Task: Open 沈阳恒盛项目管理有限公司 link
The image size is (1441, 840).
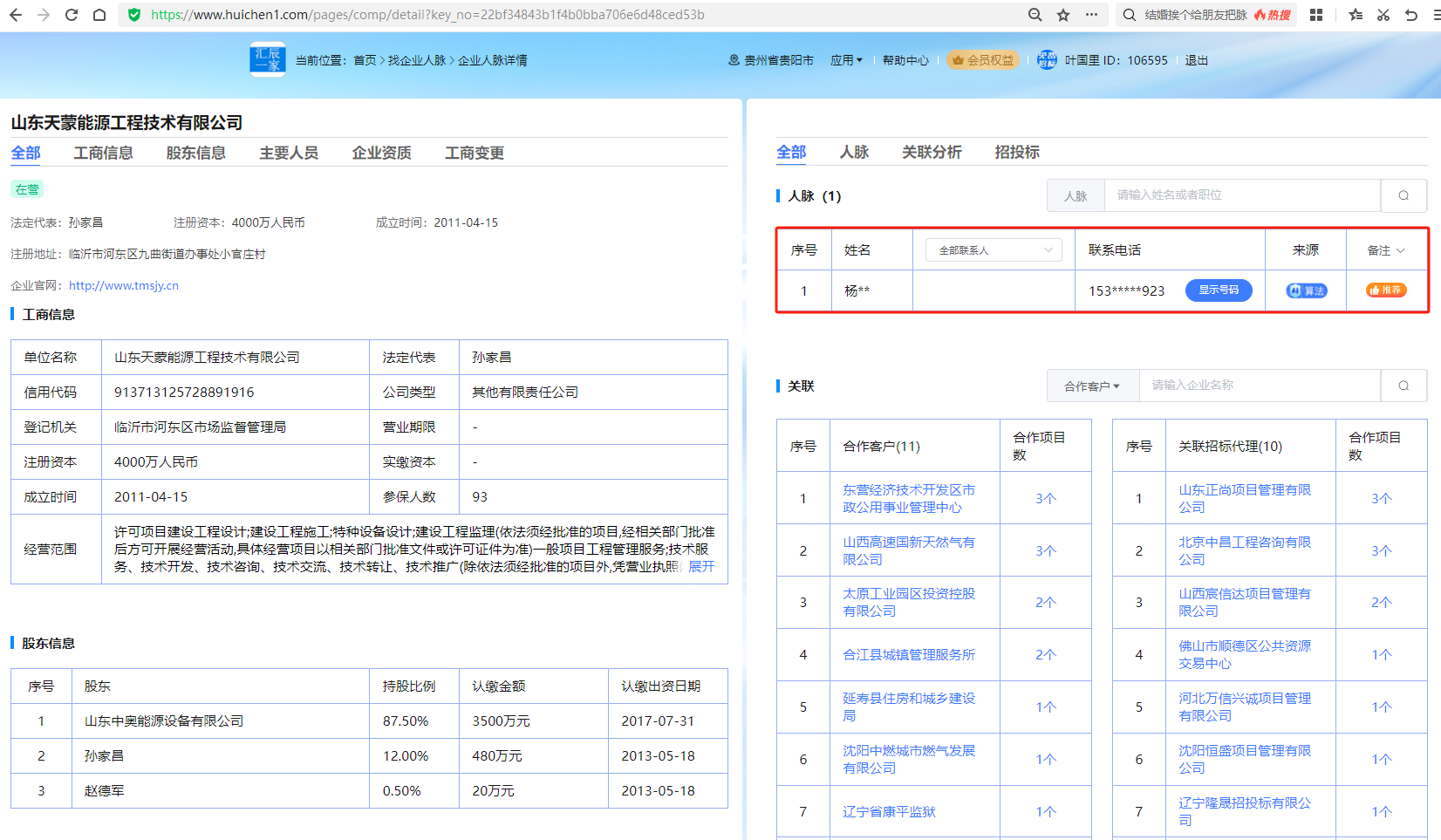Action: 1245,759
